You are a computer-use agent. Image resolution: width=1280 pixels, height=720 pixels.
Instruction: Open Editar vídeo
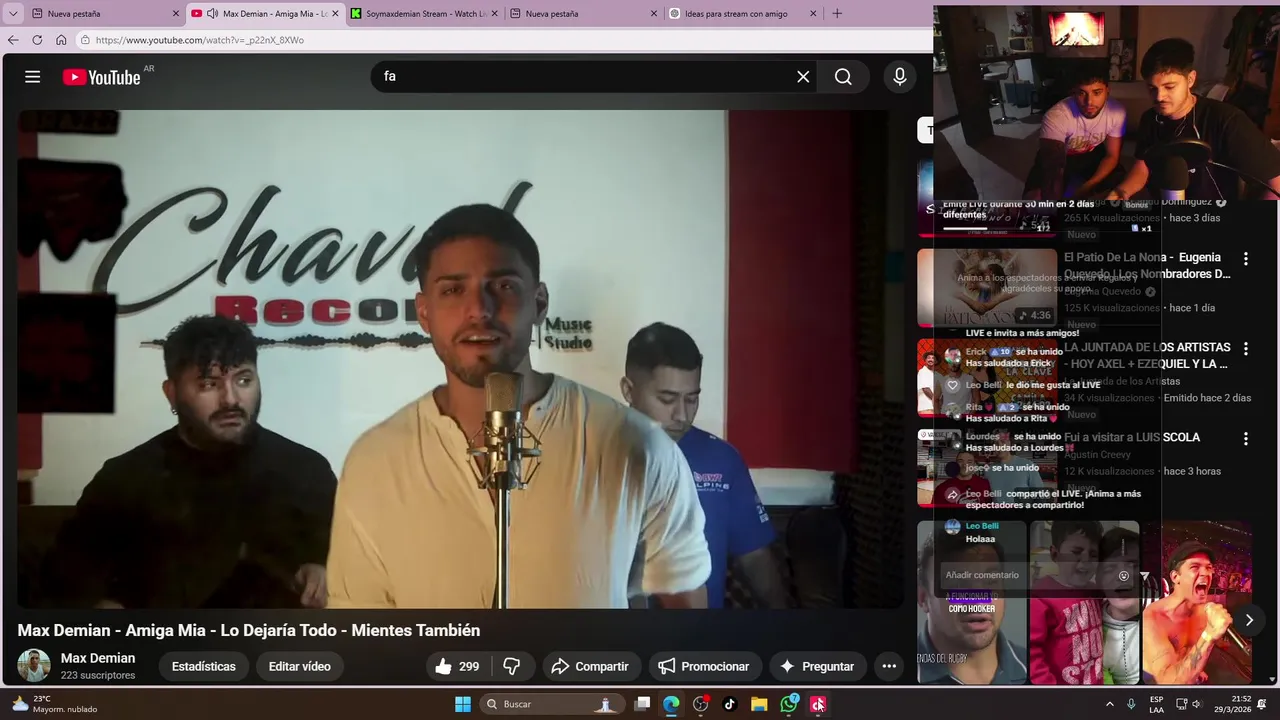click(299, 666)
